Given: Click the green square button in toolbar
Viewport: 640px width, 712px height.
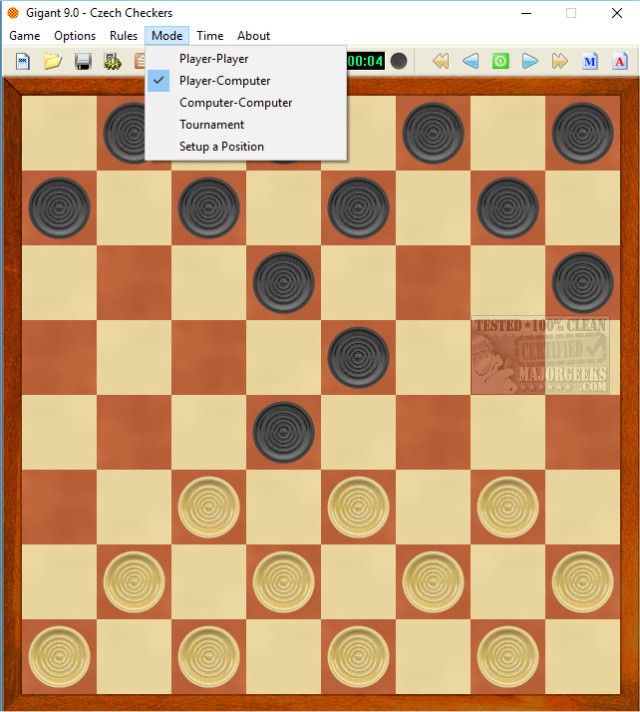Looking at the screenshot, I should (x=500, y=61).
